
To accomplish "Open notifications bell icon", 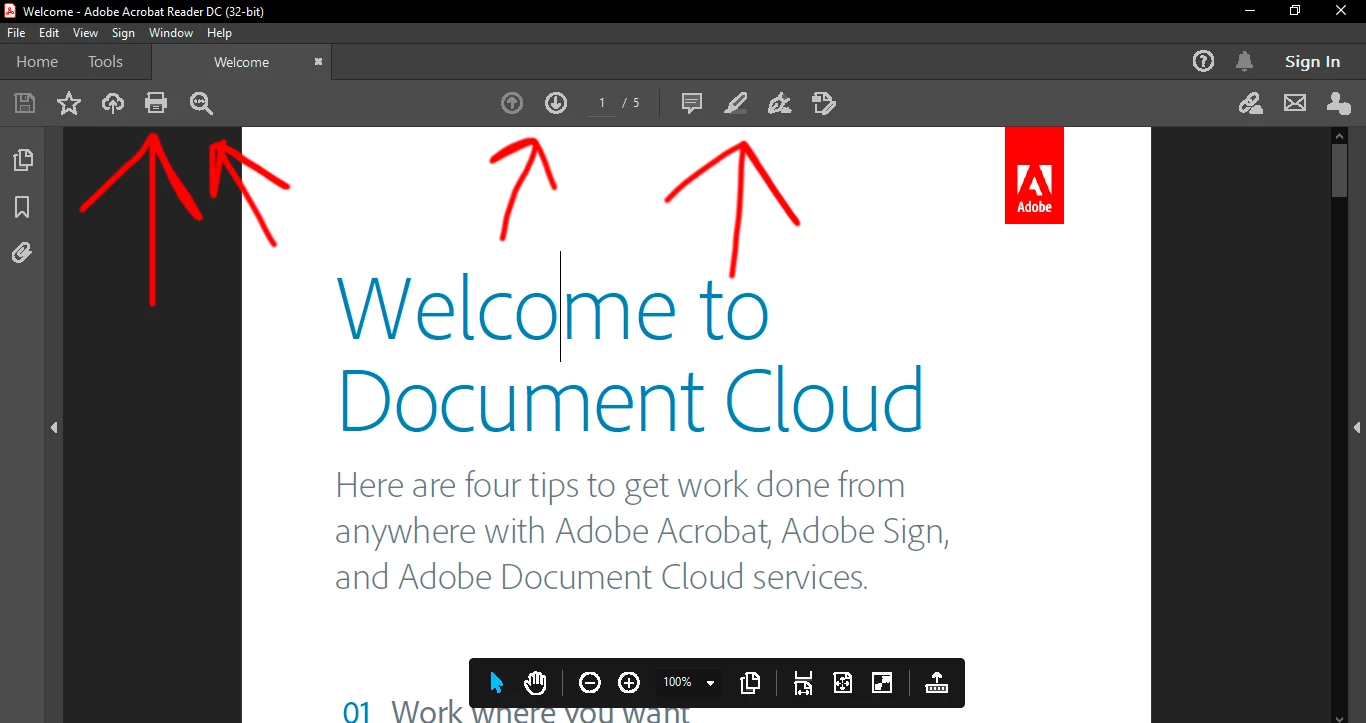I will tap(1244, 62).
